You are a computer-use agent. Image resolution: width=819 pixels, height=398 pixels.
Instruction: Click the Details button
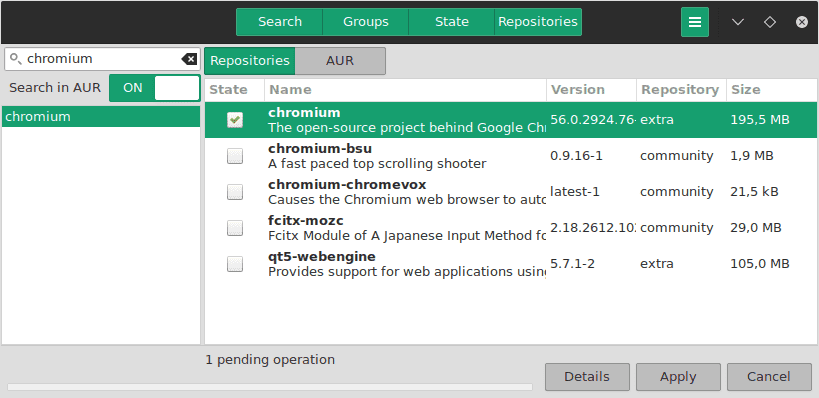click(587, 377)
